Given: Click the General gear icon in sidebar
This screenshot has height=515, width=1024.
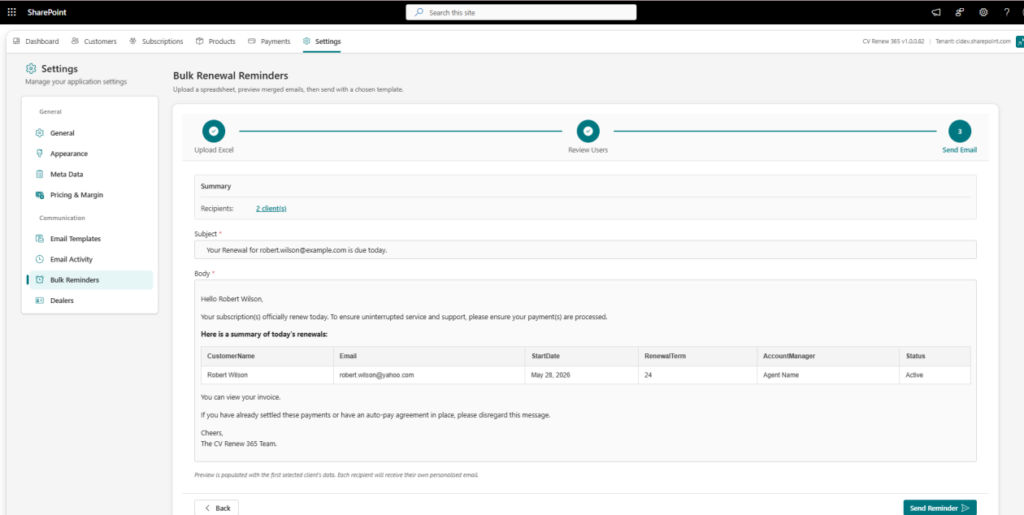Looking at the screenshot, I should click(x=40, y=133).
